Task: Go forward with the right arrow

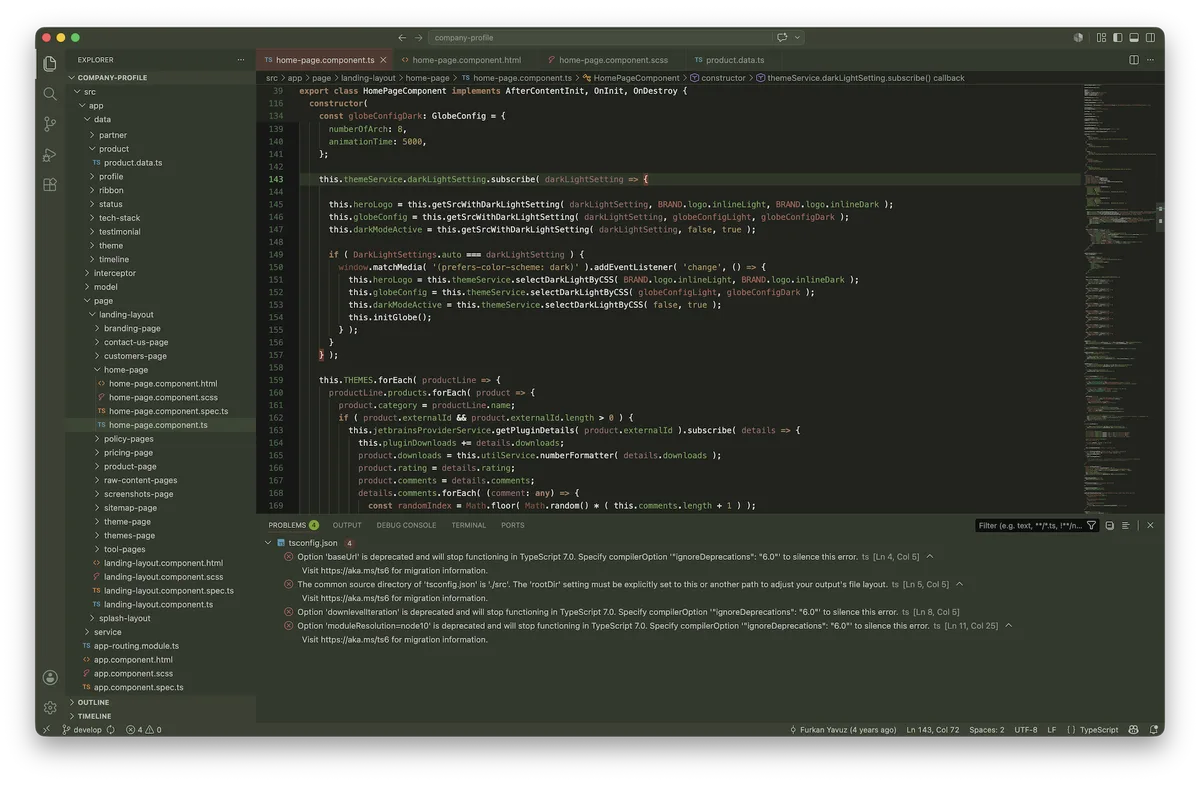Action: click(419, 38)
